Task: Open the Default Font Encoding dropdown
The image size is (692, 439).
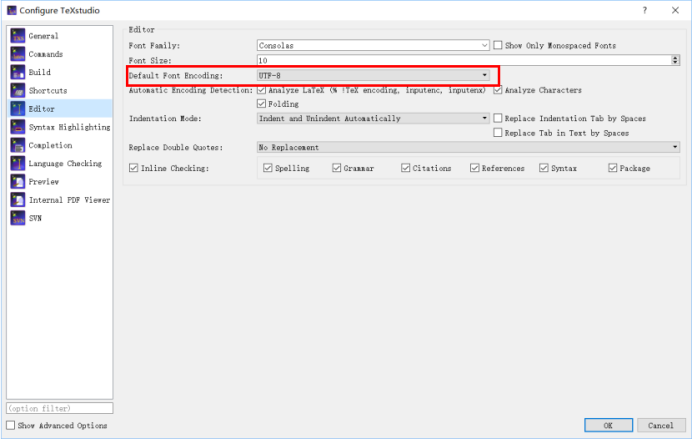Action: pos(373,75)
